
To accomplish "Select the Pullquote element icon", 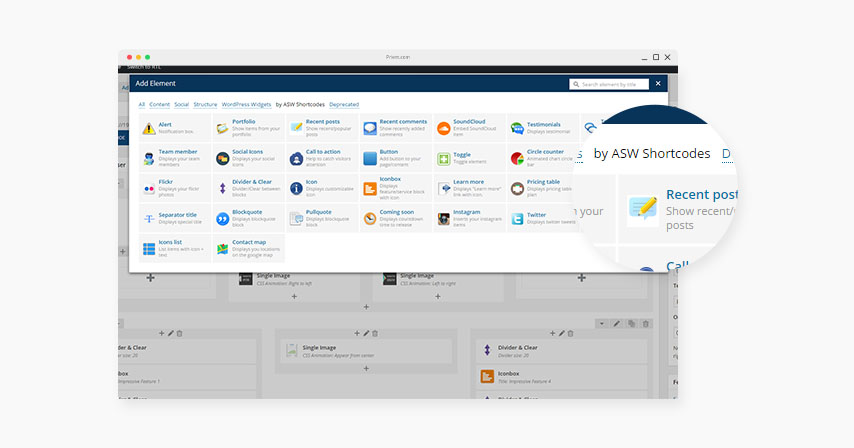I will [296, 219].
